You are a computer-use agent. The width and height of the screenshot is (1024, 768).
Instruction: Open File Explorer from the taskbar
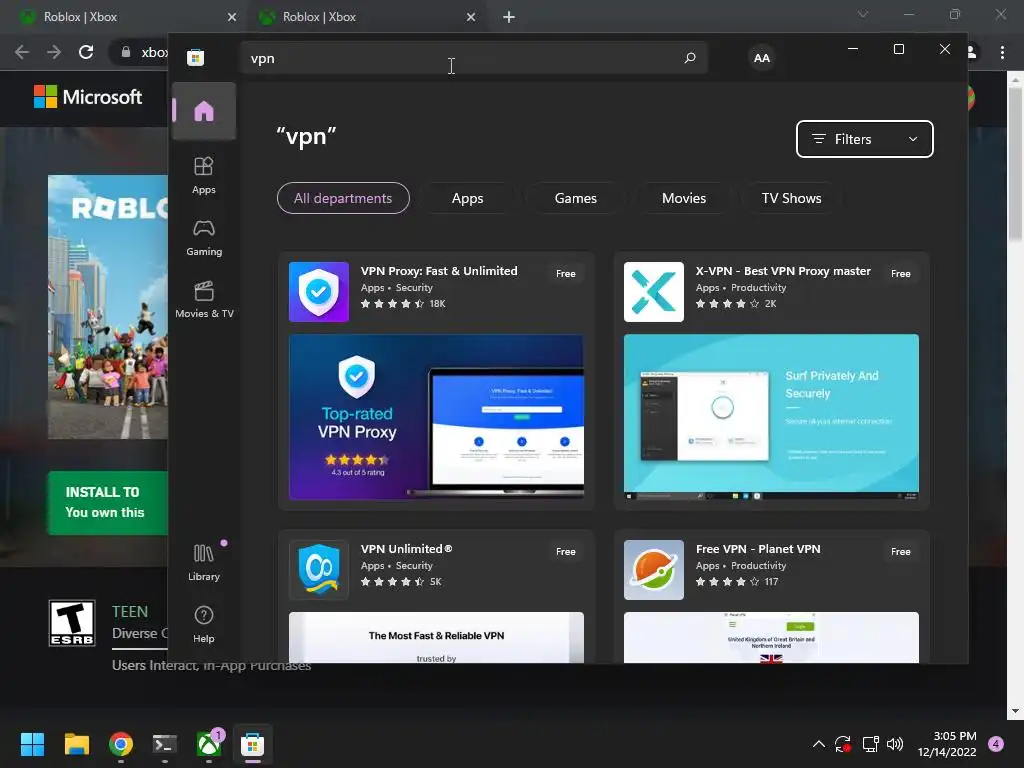[x=76, y=744]
